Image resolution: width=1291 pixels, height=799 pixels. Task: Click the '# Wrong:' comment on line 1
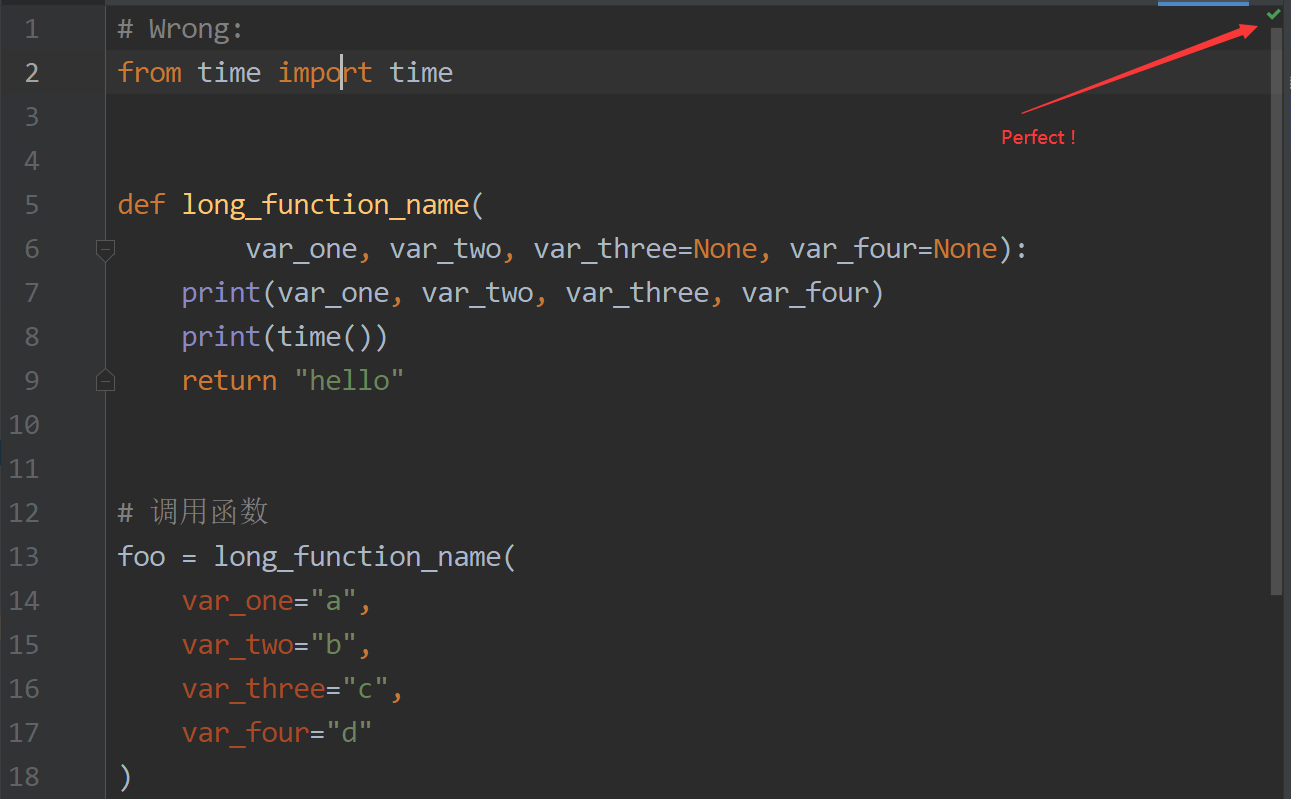(181, 29)
